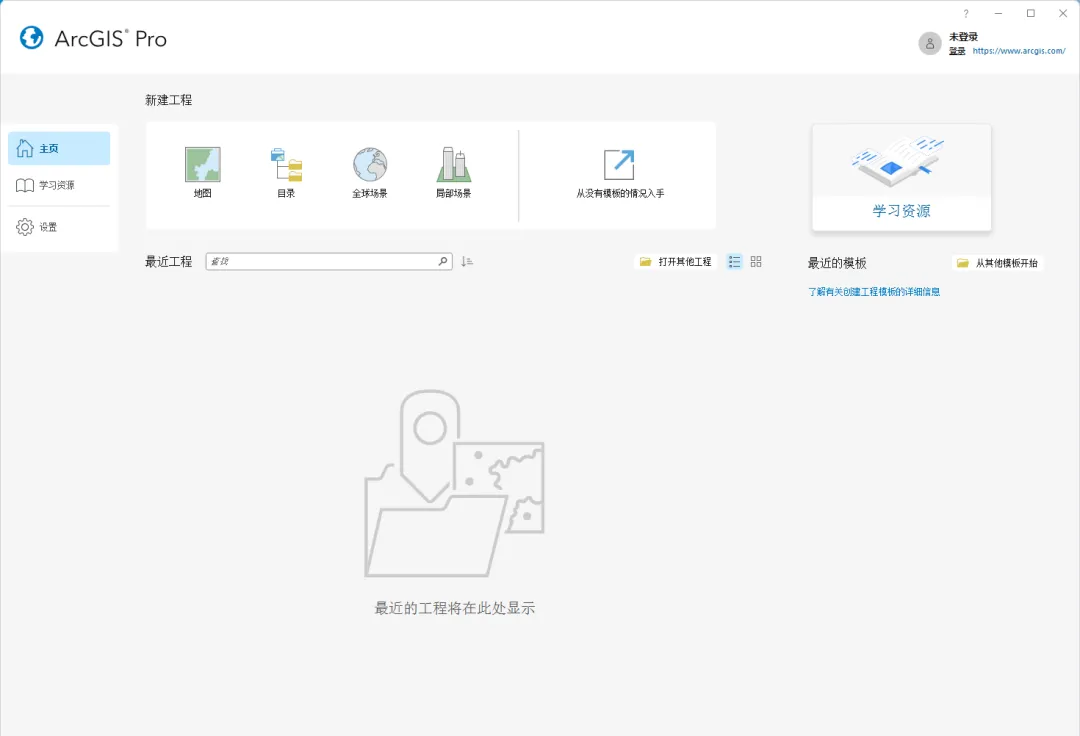Click the search magnifier icon
Viewport: 1080px width, 736px height.
444,261
